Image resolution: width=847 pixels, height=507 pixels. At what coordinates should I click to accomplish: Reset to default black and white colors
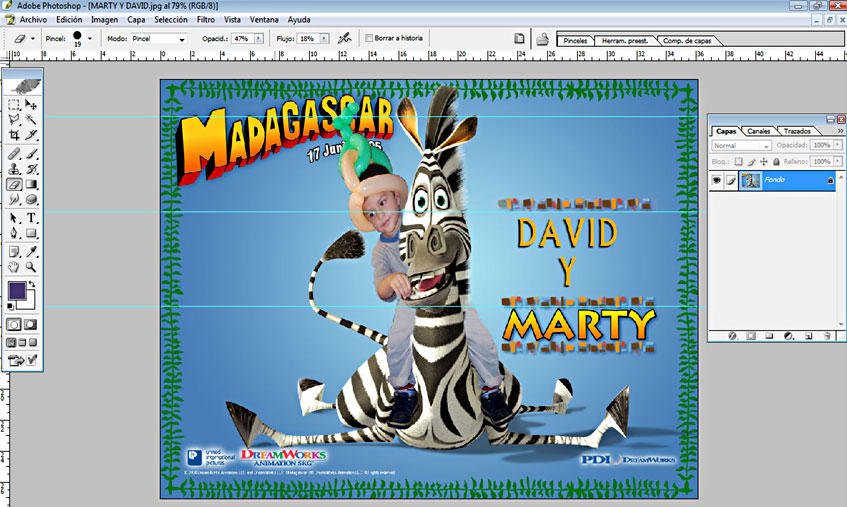coord(10,307)
